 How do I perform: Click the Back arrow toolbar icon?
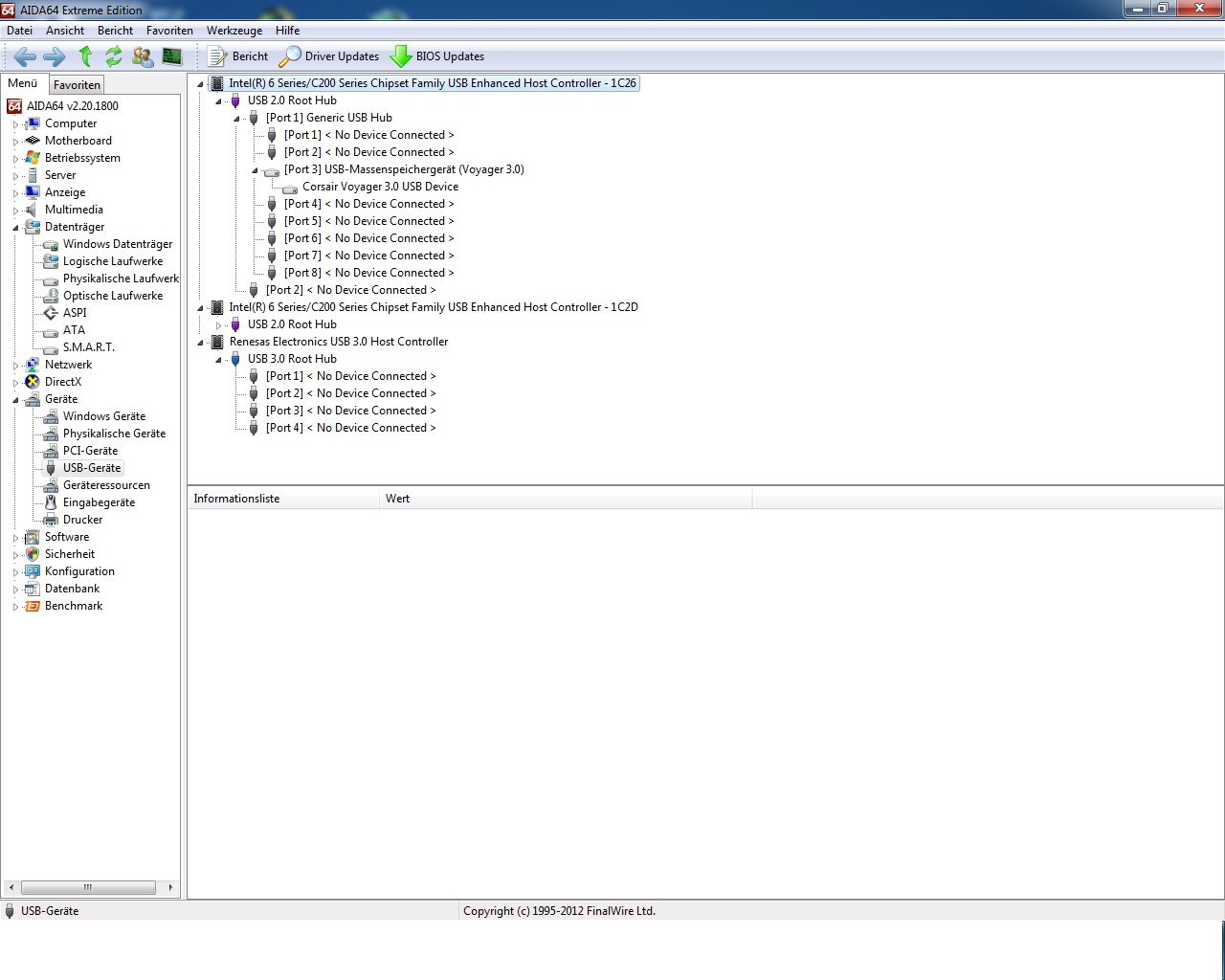25,56
